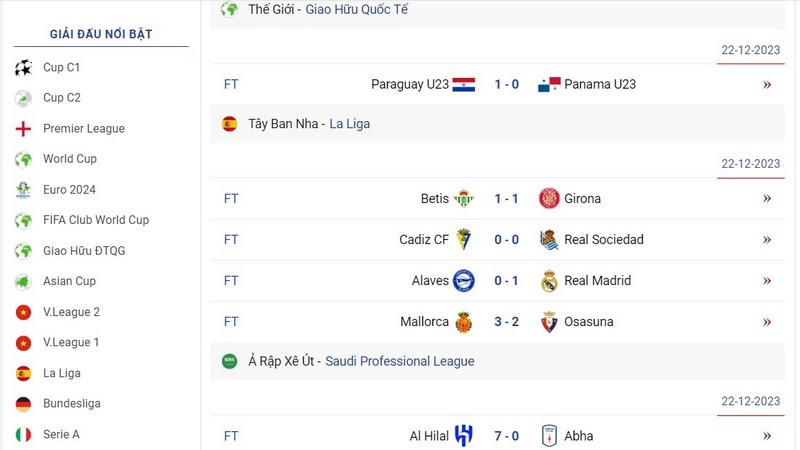800x450 pixels.
Task: Open the La Liga league link
Action: [350, 124]
